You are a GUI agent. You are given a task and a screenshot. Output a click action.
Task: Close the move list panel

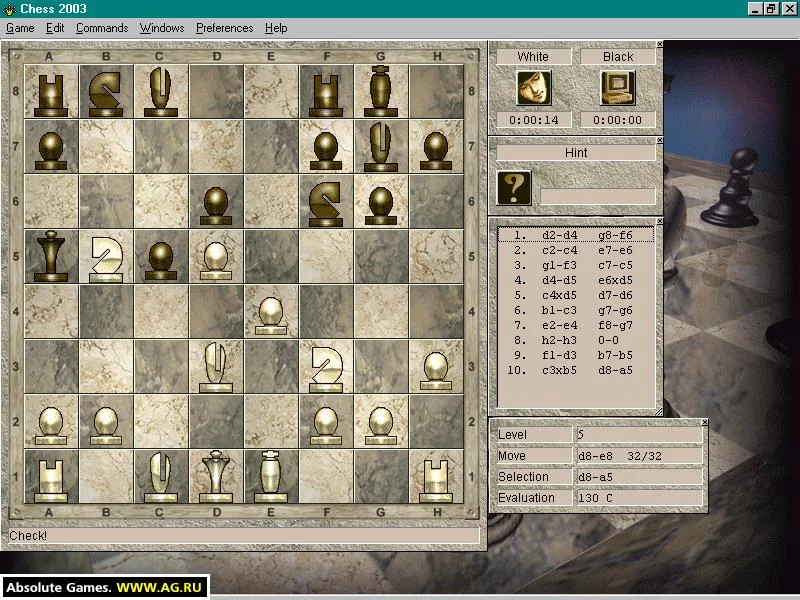(659, 221)
